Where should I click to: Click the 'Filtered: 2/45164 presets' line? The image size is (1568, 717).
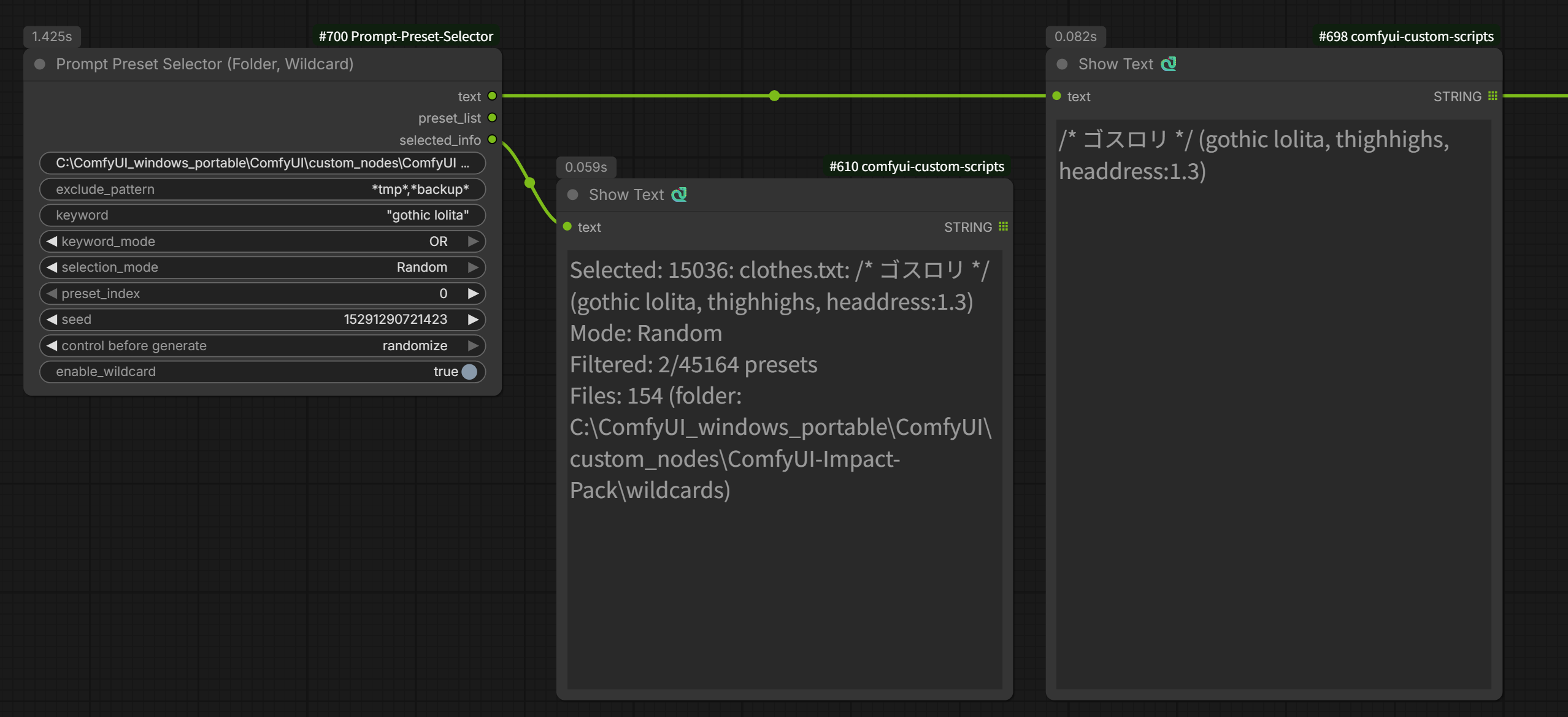693,364
